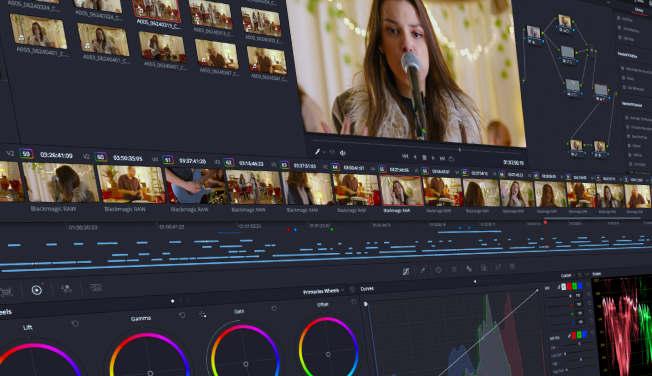Toggle the red channel curve button
This screenshot has height=376, width=652.
point(569,286)
